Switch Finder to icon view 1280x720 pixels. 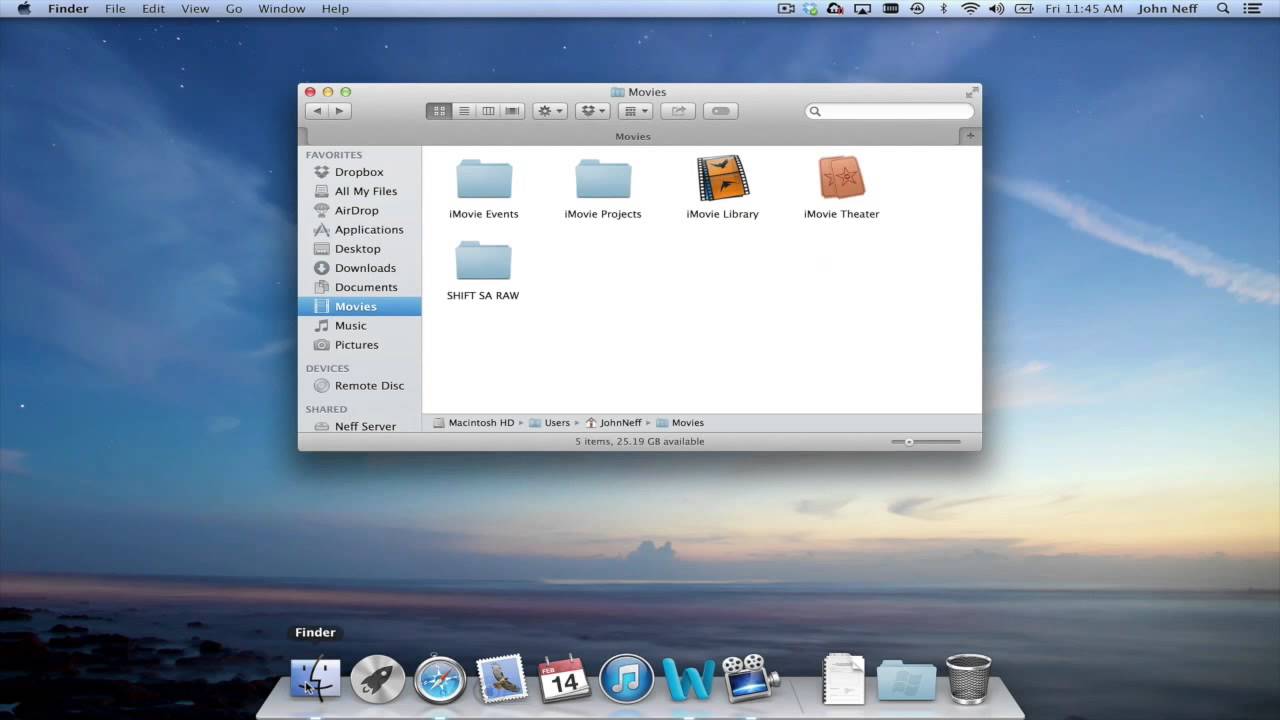(439, 111)
